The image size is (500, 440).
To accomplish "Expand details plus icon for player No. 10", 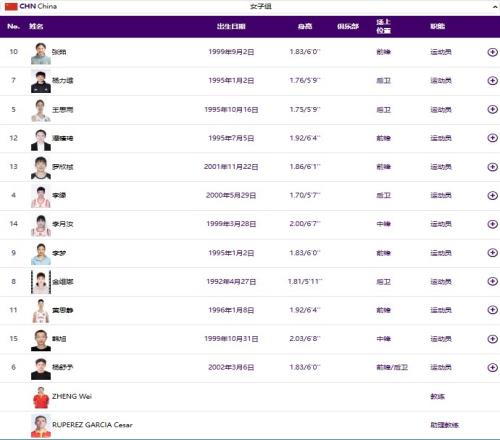I will pyautogui.click(x=492, y=52).
